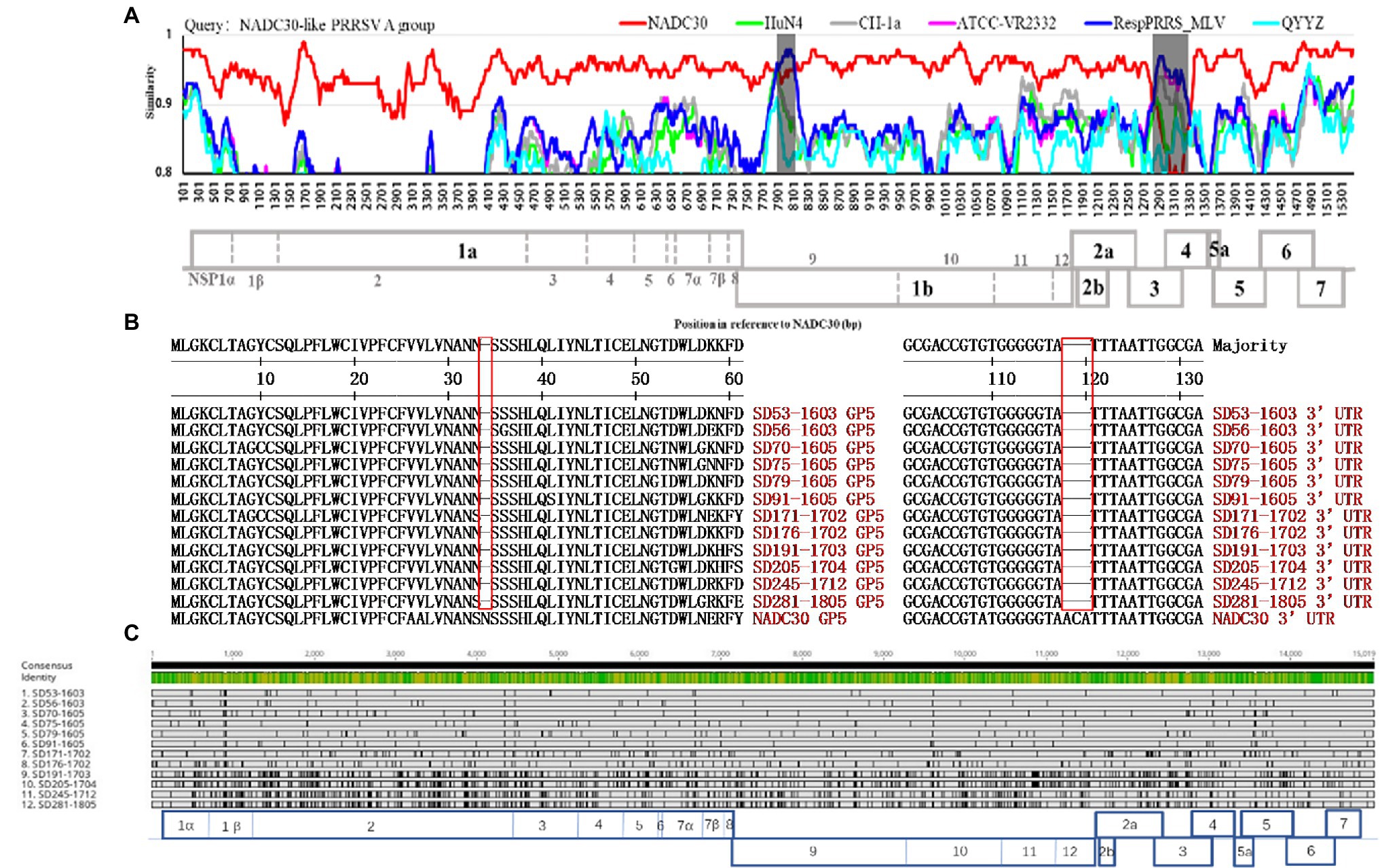Screen dimensions: 1380x868
Task: Click the ORF 4 box in panel A
Action: click(1185, 250)
